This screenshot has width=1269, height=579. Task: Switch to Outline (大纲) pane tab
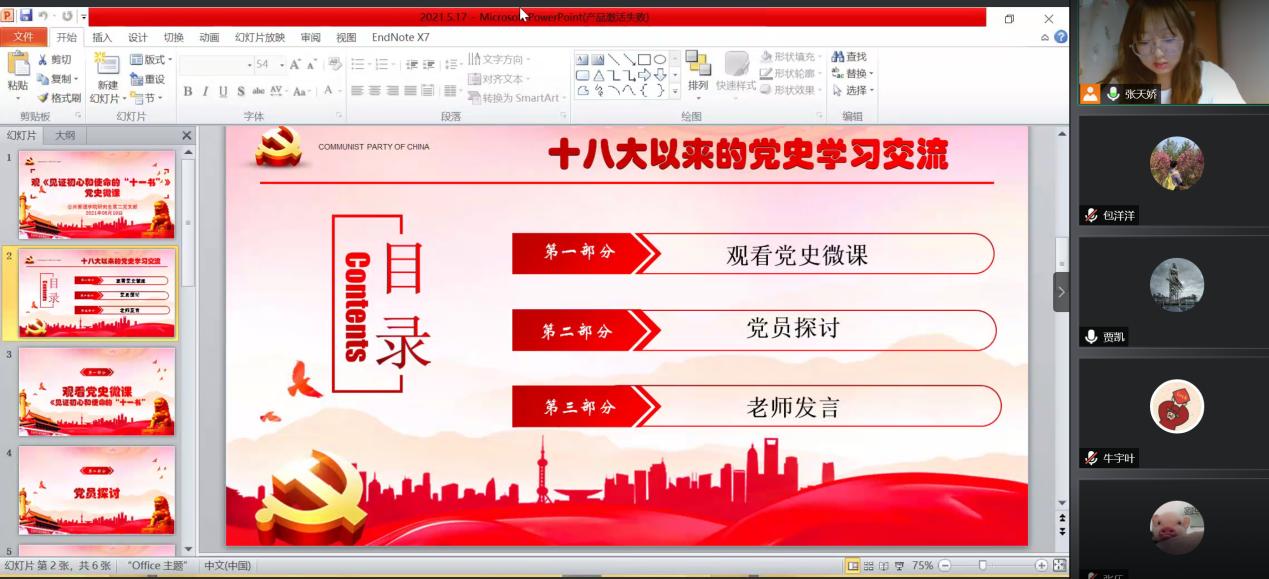tap(65, 135)
